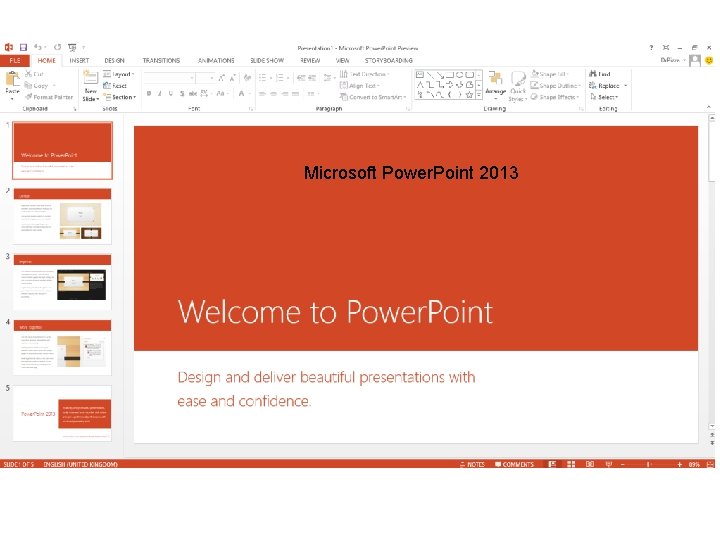The image size is (720, 540).
Task: Click Start From Beginning icon in quick access toolbar
Action: (x=72, y=47)
